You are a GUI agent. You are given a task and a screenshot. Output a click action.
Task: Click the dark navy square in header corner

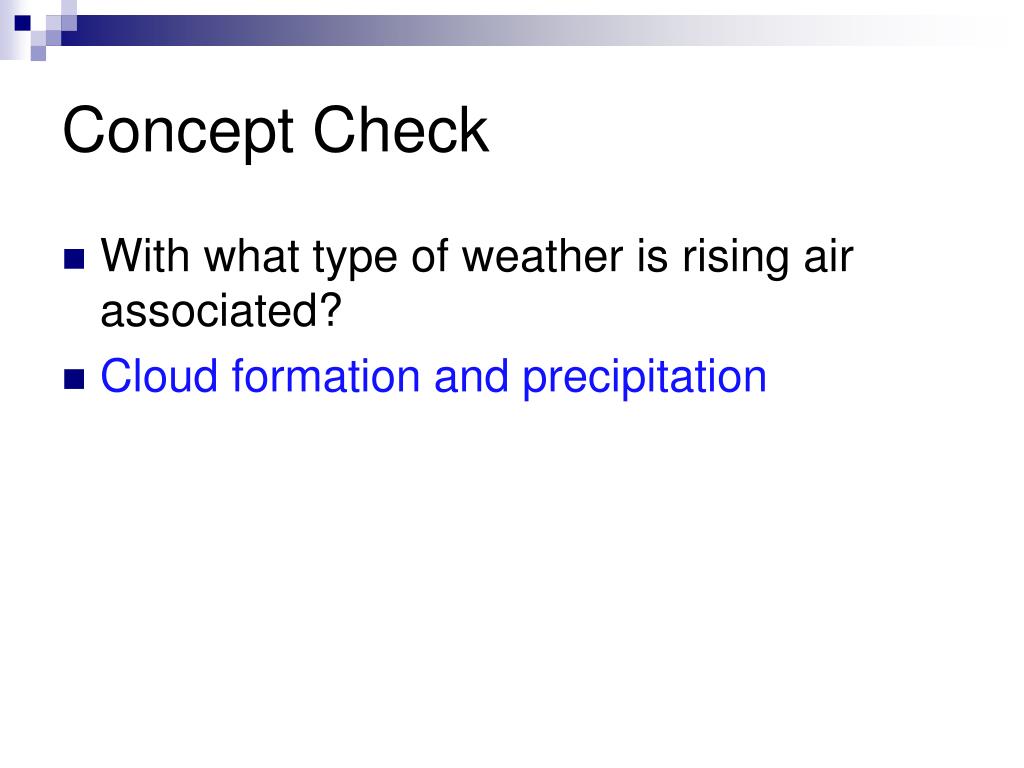pos(23,23)
